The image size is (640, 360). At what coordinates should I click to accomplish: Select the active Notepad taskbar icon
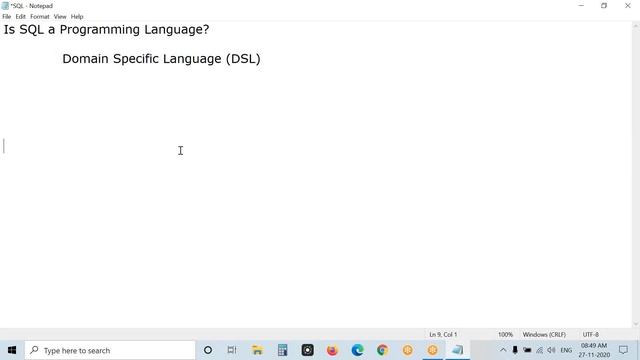[x=458, y=350]
